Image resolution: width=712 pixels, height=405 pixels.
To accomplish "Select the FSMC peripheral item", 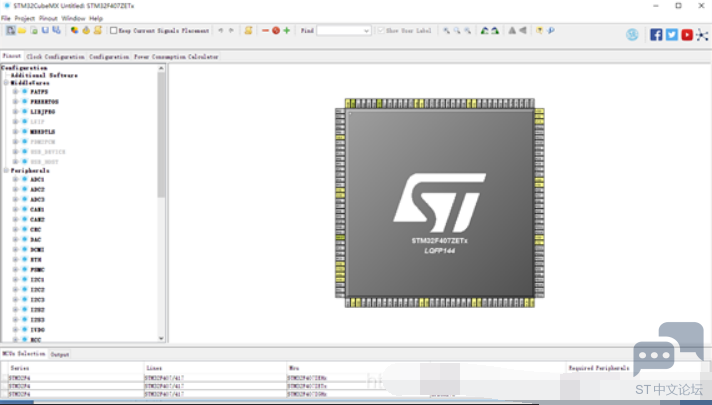I will point(37,270).
